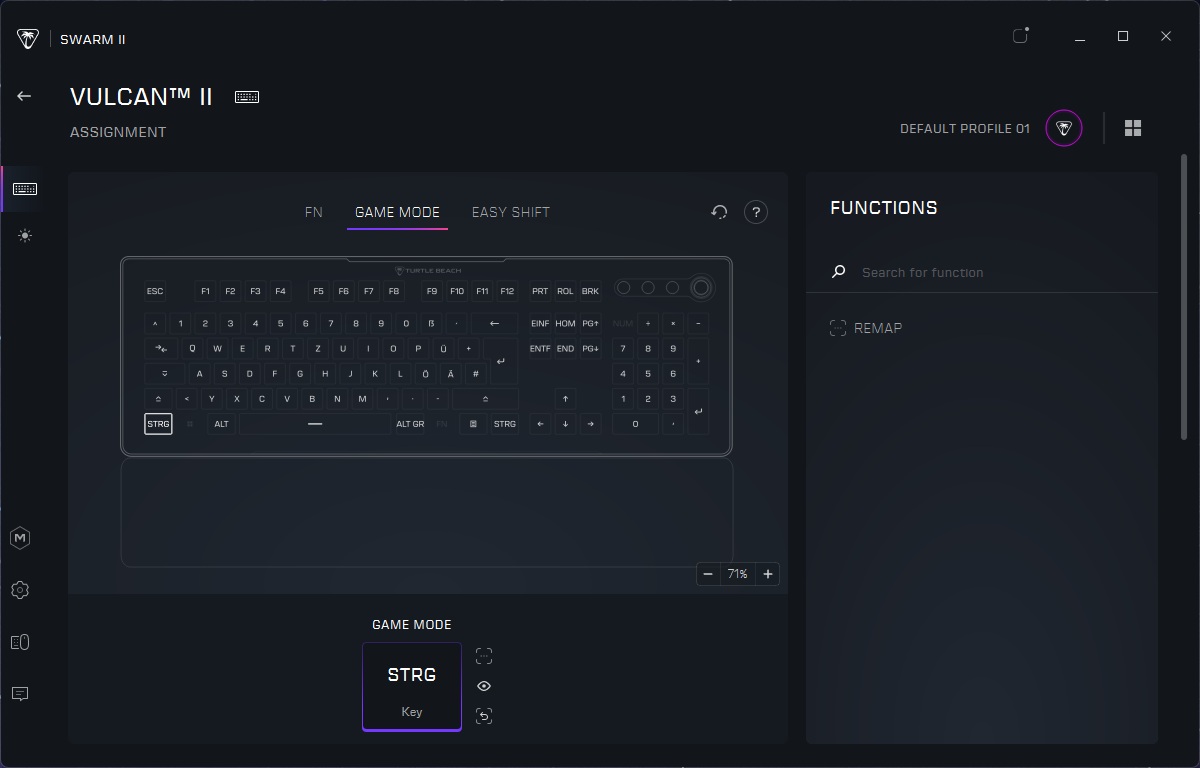Select the PRT key on the keyboard layout
1200x768 pixels.
pyautogui.click(x=540, y=291)
